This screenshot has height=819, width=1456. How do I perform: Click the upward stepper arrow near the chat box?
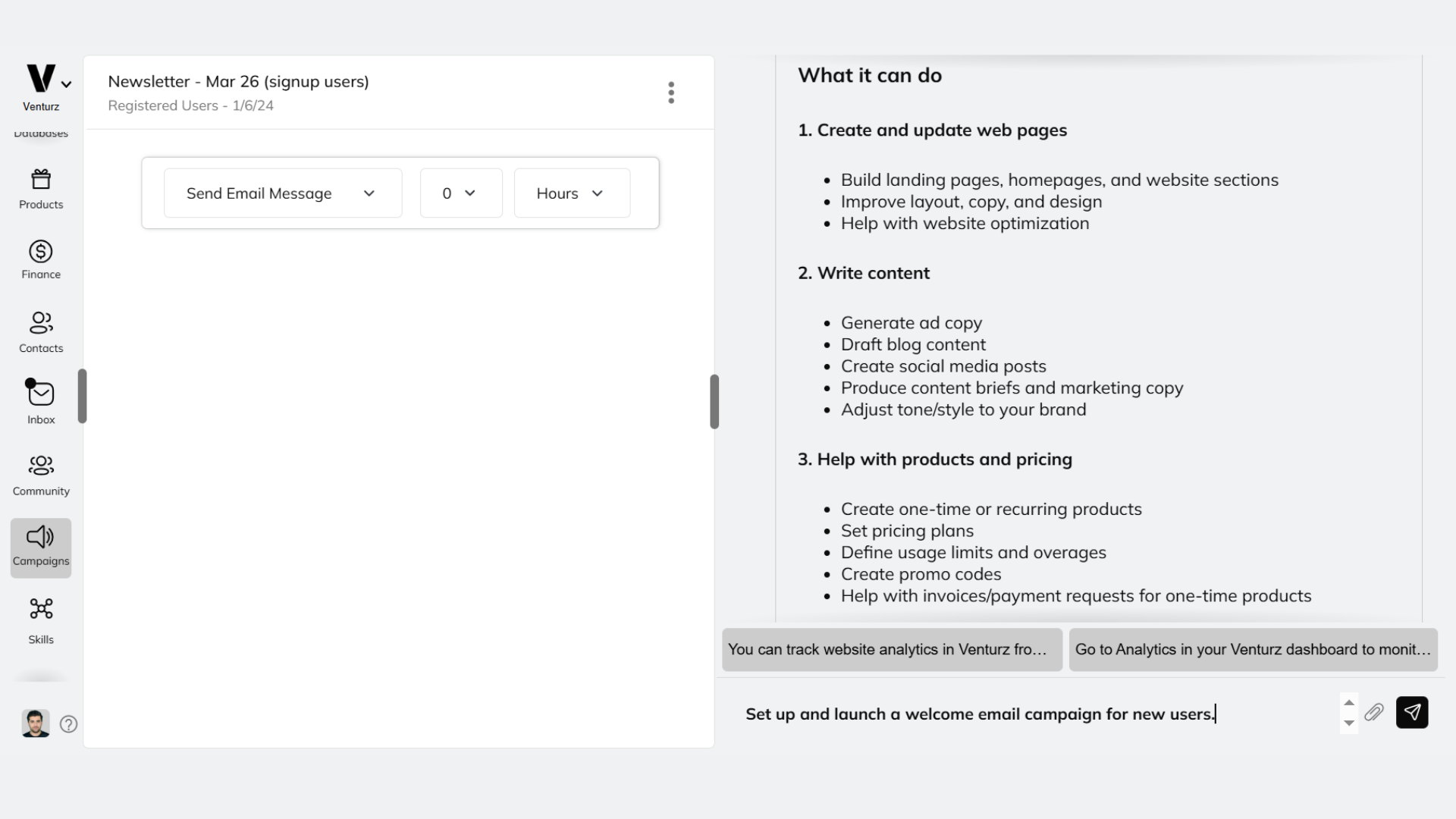(x=1348, y=703)
